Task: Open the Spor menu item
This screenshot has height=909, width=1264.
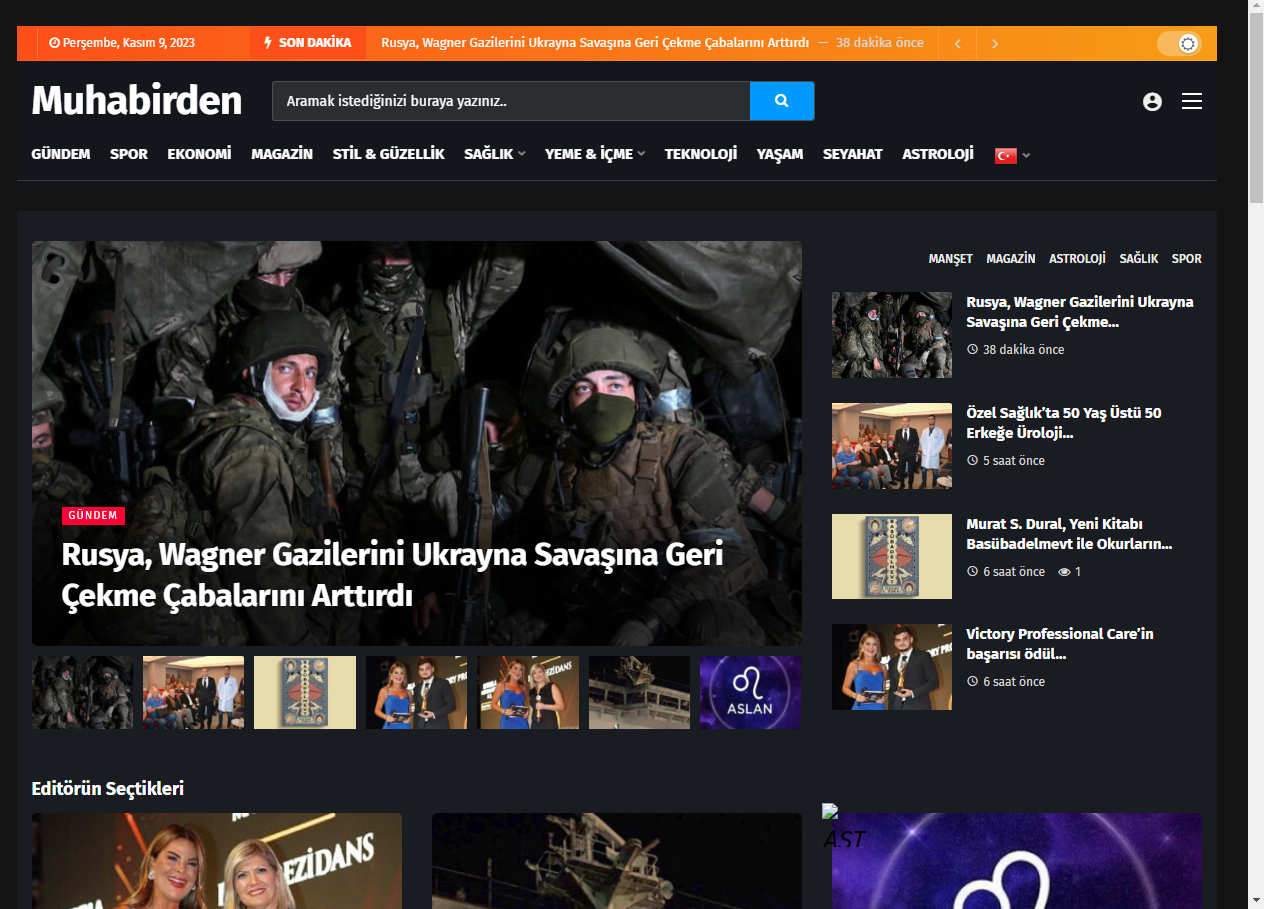Action: point(129,154)
